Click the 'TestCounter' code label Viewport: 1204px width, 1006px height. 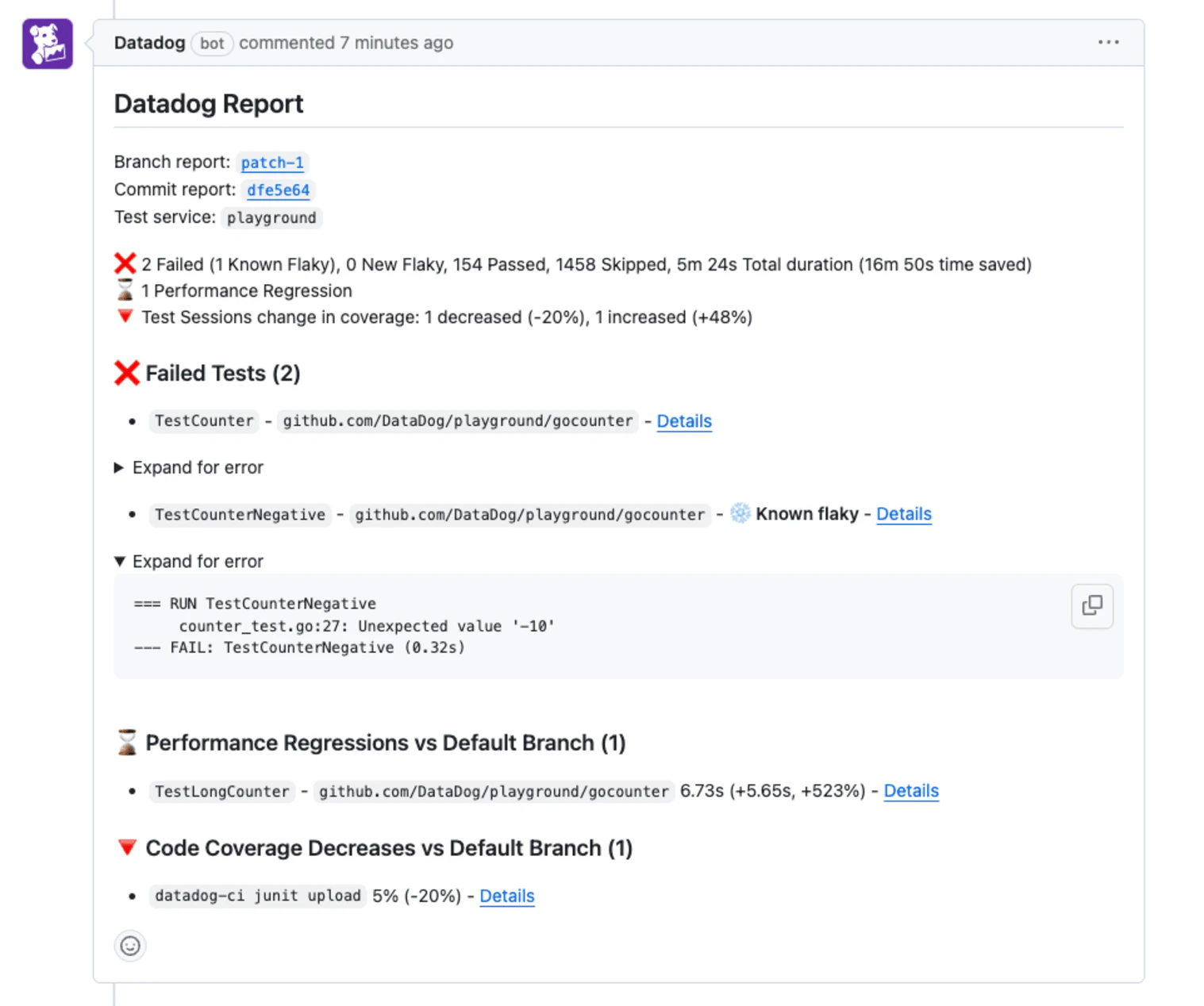pos(204,421)
